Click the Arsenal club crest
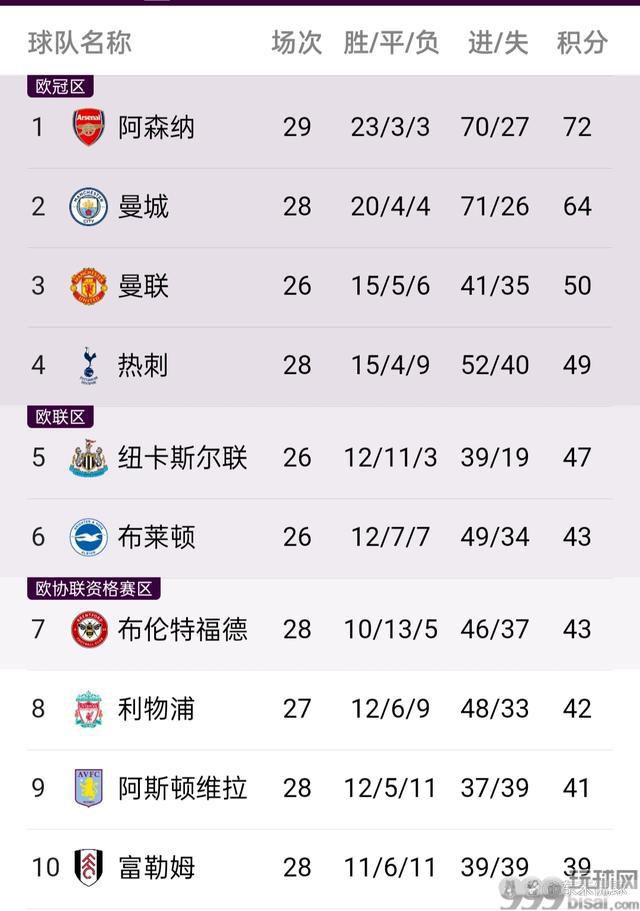Screen dimensions: 640x911 point(88,127)
